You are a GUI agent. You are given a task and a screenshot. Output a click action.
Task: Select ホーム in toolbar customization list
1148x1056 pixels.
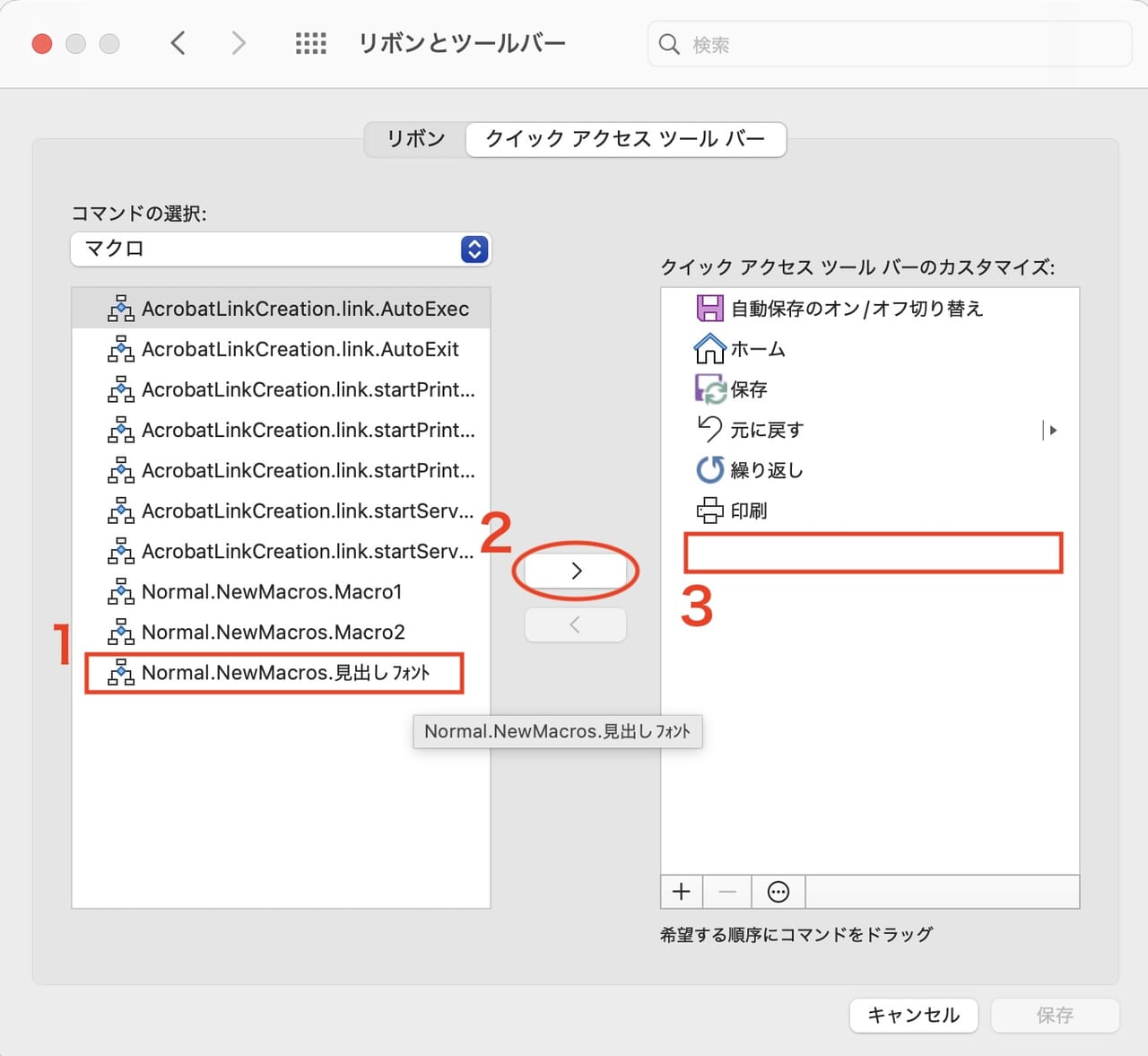tap(870, 349)
